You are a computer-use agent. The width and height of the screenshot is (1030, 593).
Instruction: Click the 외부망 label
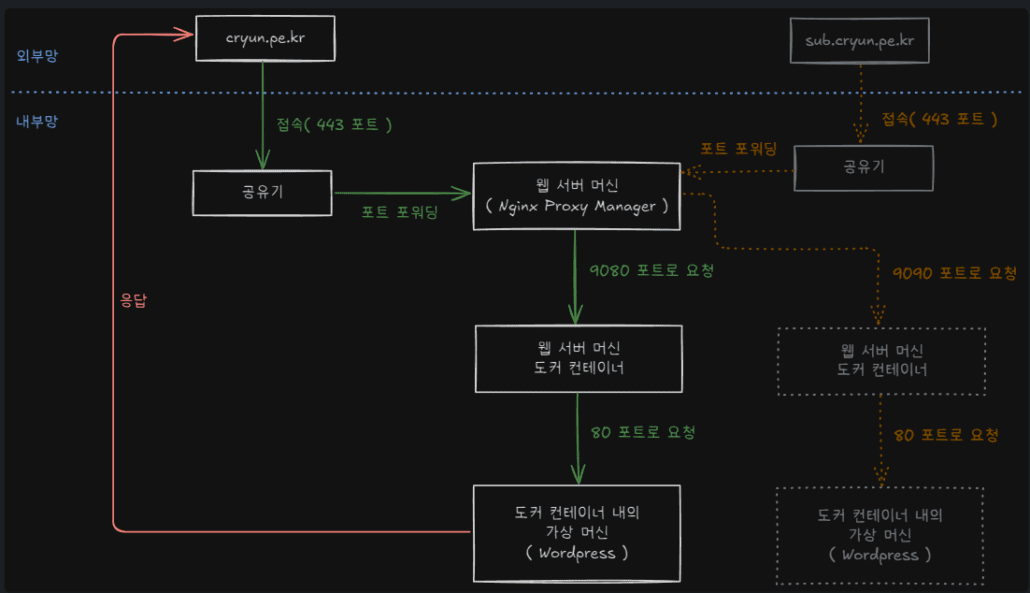[37, 56]
